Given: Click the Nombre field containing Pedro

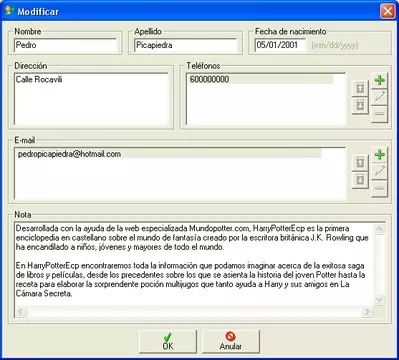Looking at the screenshot, I should pyautogui.click(x=66, y=45).
